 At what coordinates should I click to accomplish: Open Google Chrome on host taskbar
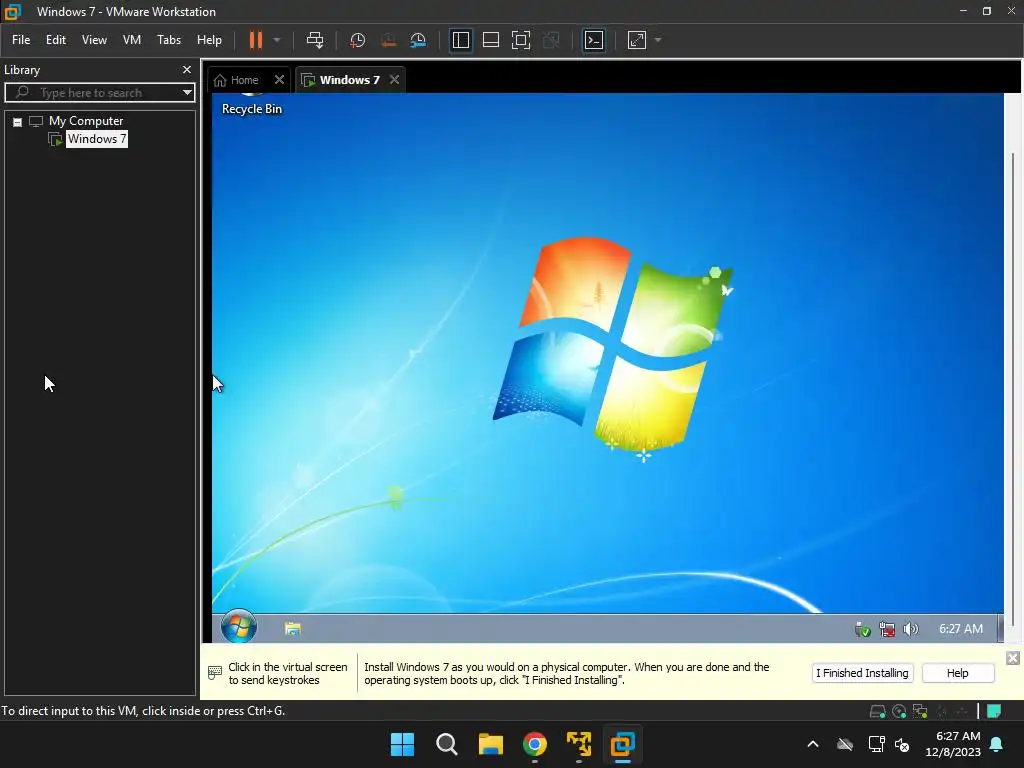pyautogui.click(x=535, y=744)
